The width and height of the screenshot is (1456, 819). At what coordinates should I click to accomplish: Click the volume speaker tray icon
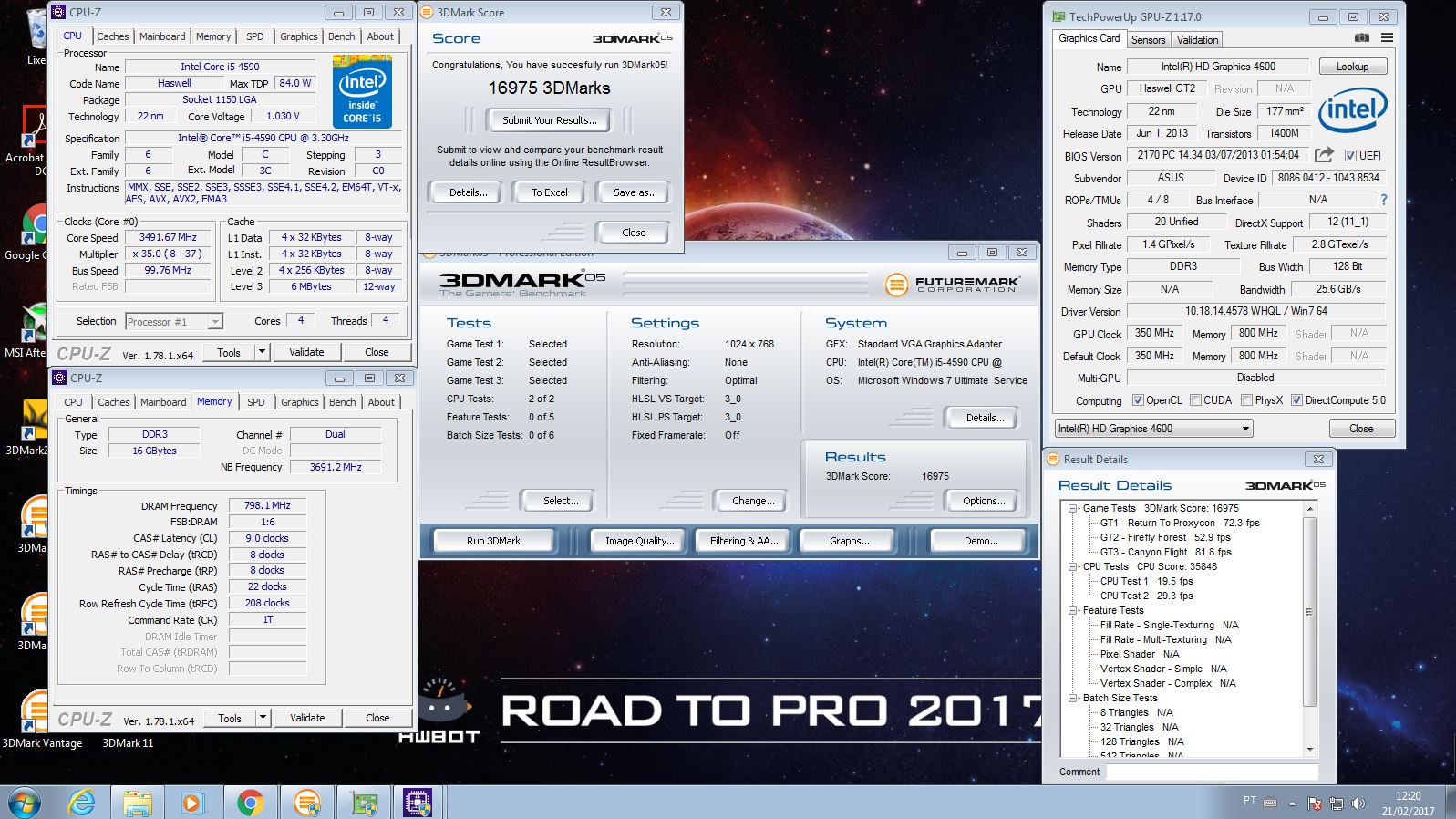coord(1358,803)
